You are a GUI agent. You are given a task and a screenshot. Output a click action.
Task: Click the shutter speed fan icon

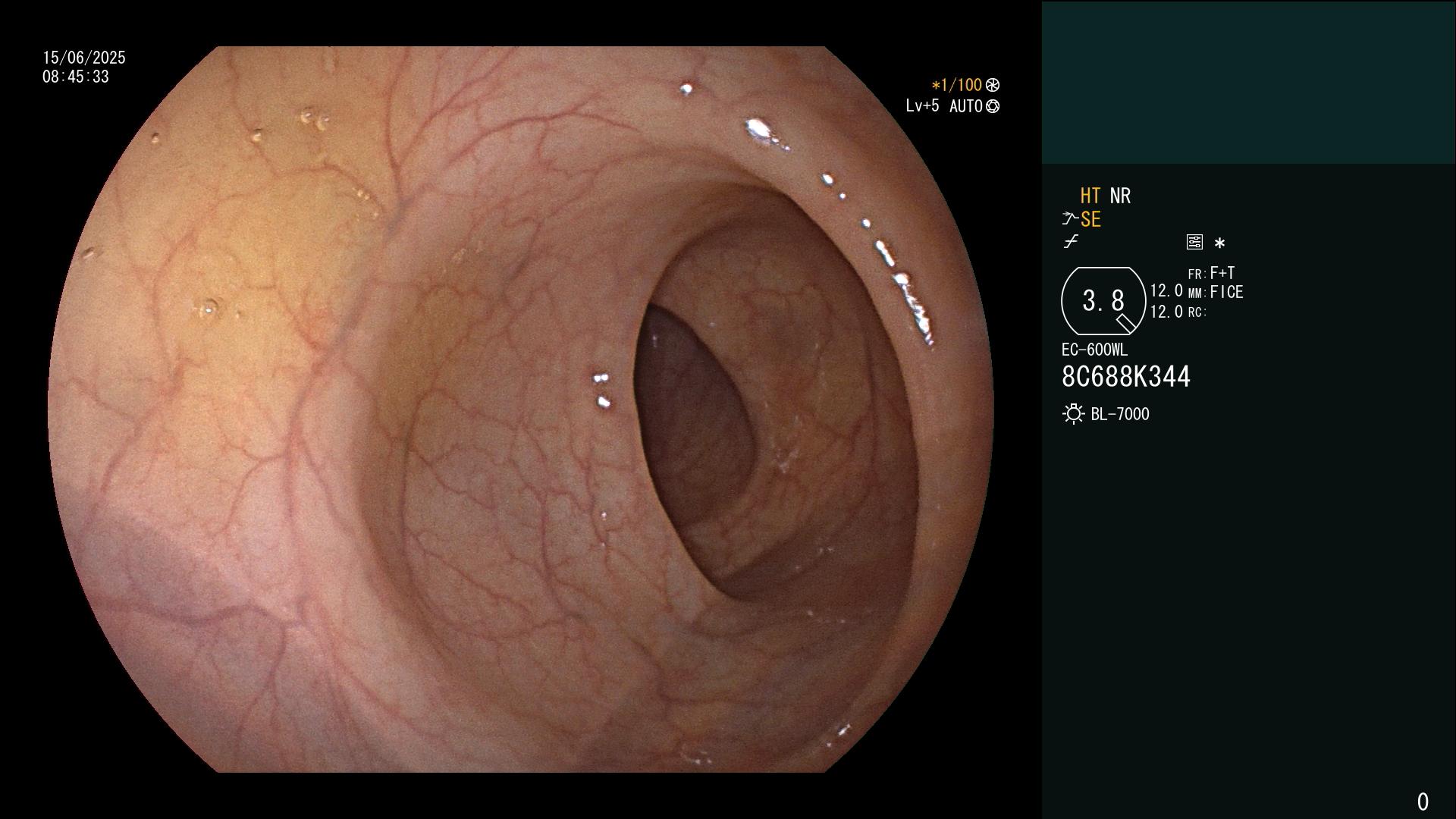click(993, 85)
